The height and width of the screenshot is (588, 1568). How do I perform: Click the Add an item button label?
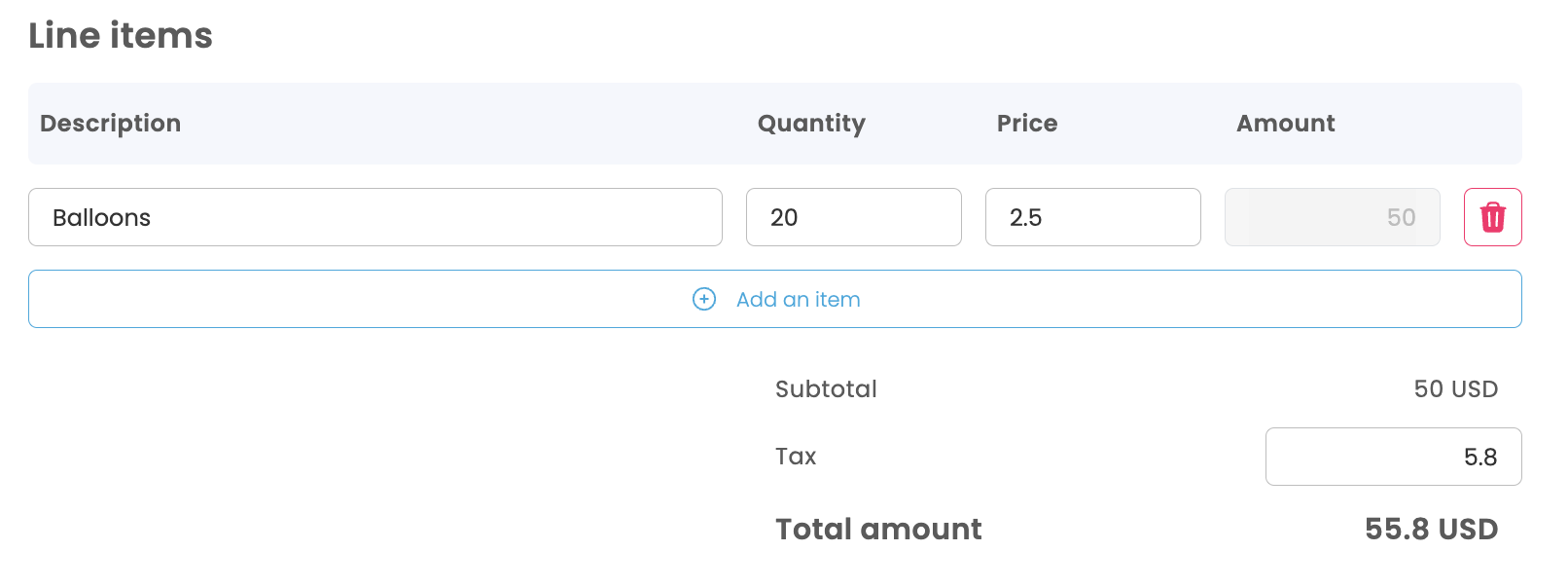pos(798,300)
